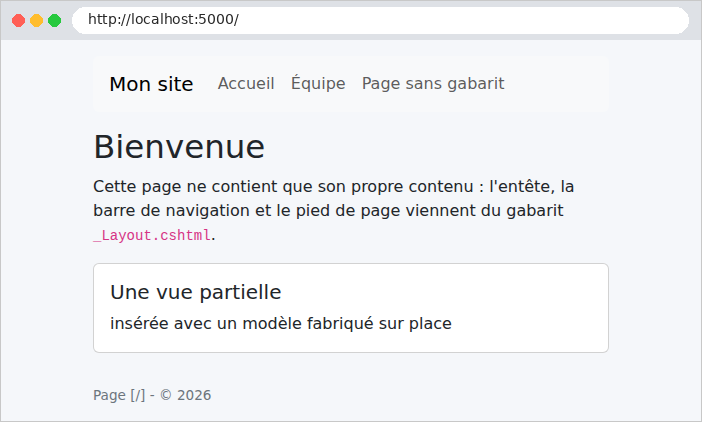Click the footer text Page [/] - © 2026

(152, 395)
